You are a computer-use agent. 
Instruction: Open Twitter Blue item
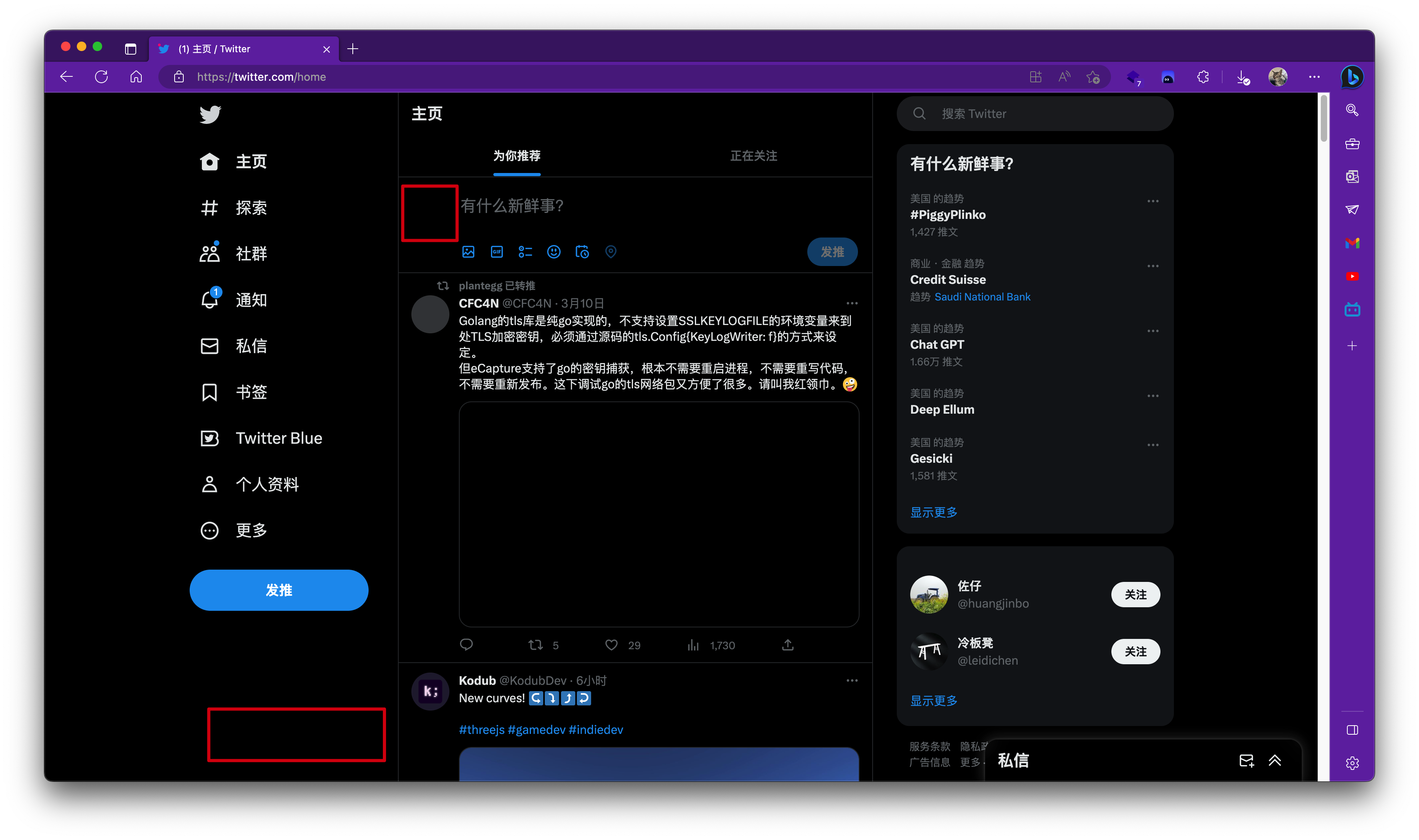(x=261, y=438)
